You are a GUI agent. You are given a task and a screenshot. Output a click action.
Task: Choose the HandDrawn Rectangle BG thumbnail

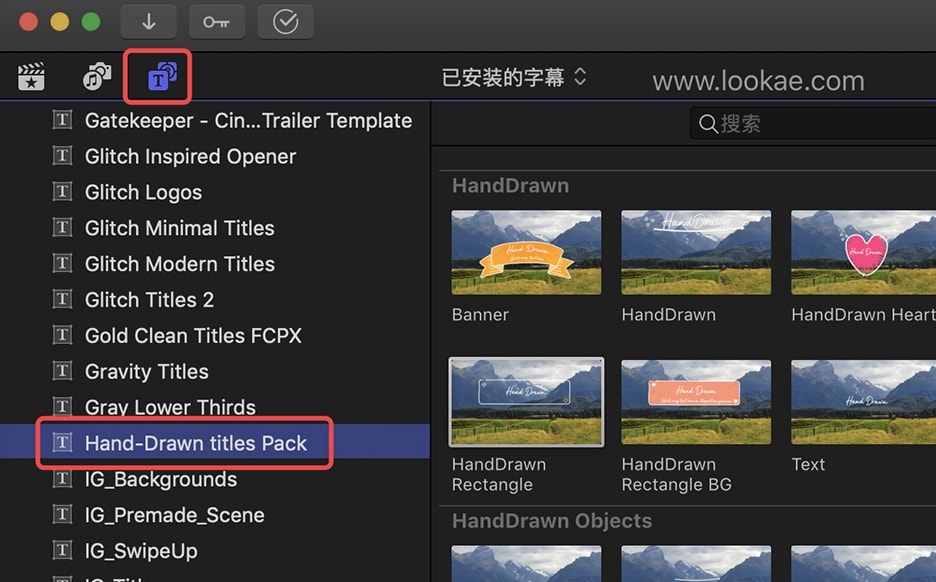point(696,402)
